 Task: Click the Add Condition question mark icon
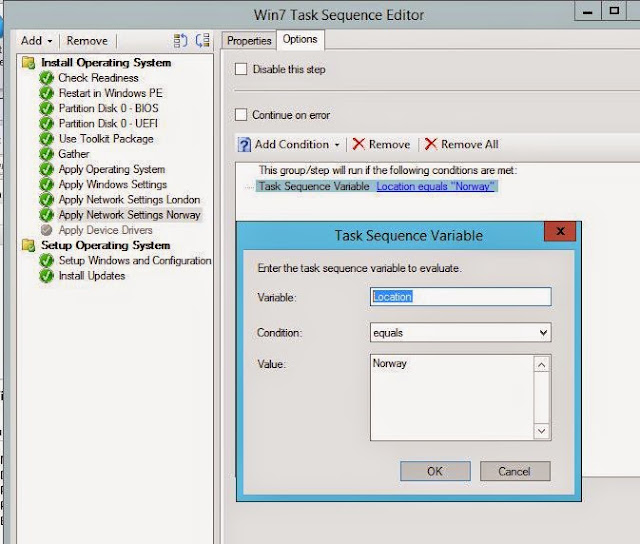point(244,144)
